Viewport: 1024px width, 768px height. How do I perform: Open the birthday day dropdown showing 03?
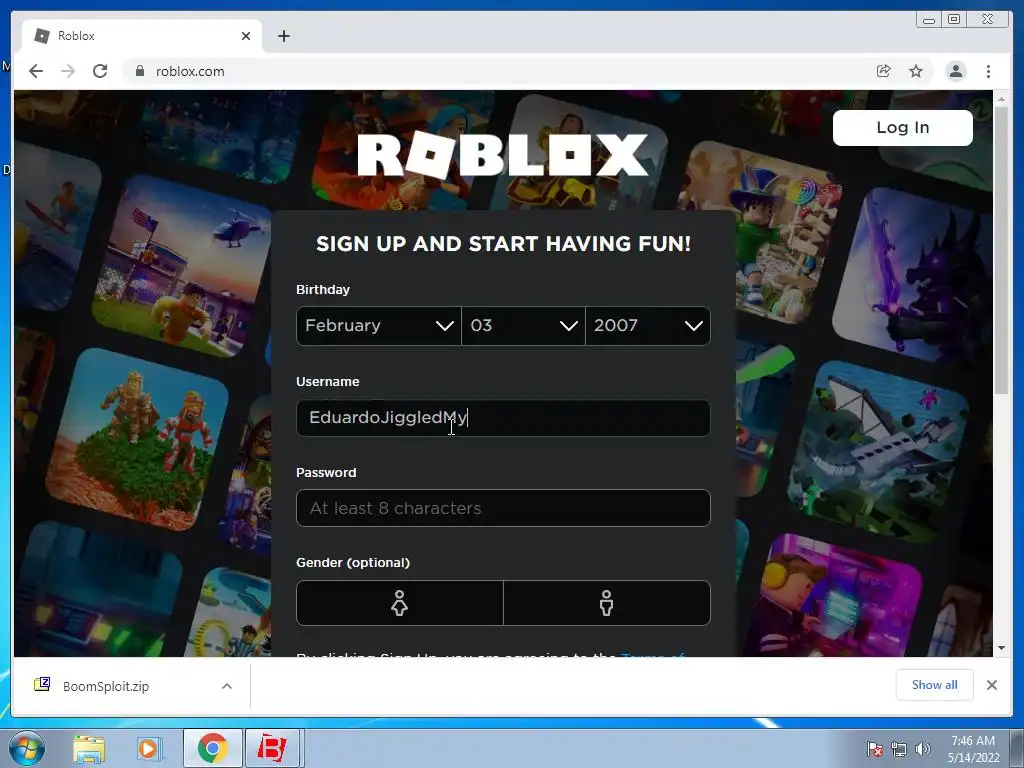523,325
